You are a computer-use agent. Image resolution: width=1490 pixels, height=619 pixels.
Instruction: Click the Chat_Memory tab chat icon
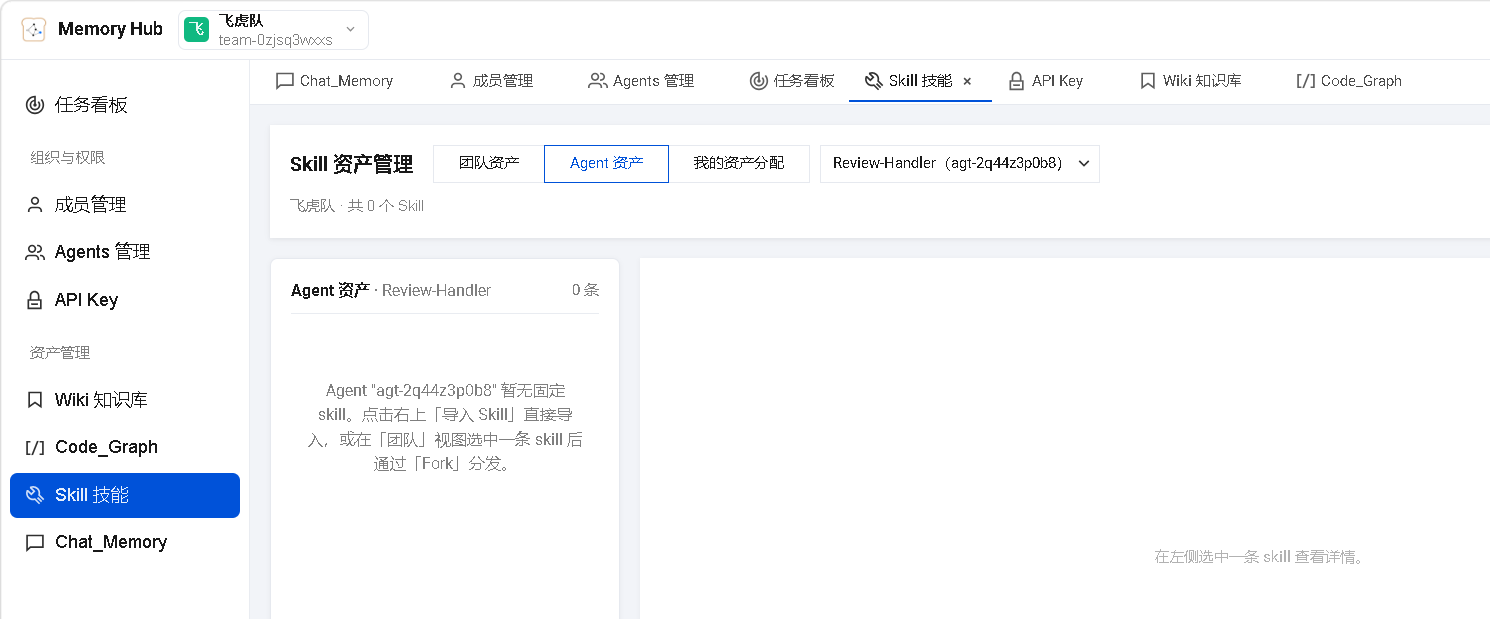click(285, 81)
